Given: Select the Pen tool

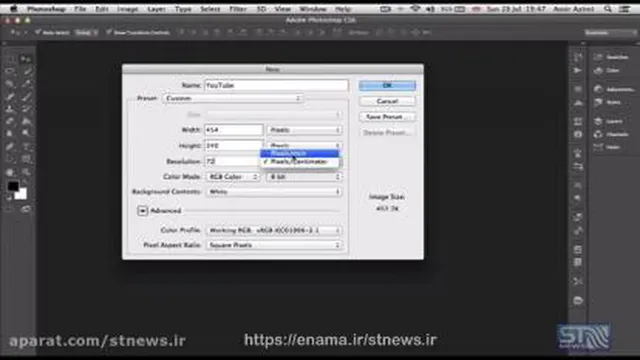Looking at the screenshot, I should [x=10, y=147].
